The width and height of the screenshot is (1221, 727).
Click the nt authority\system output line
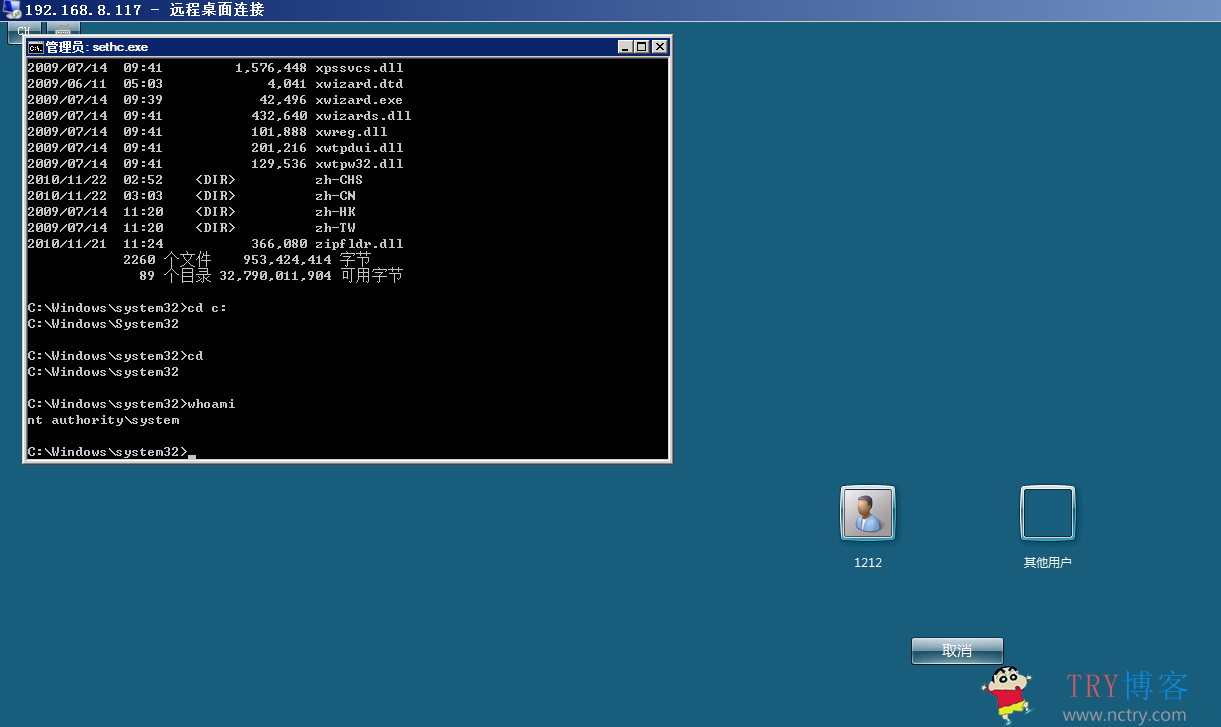pyautogui.click(x=103, y=420)
